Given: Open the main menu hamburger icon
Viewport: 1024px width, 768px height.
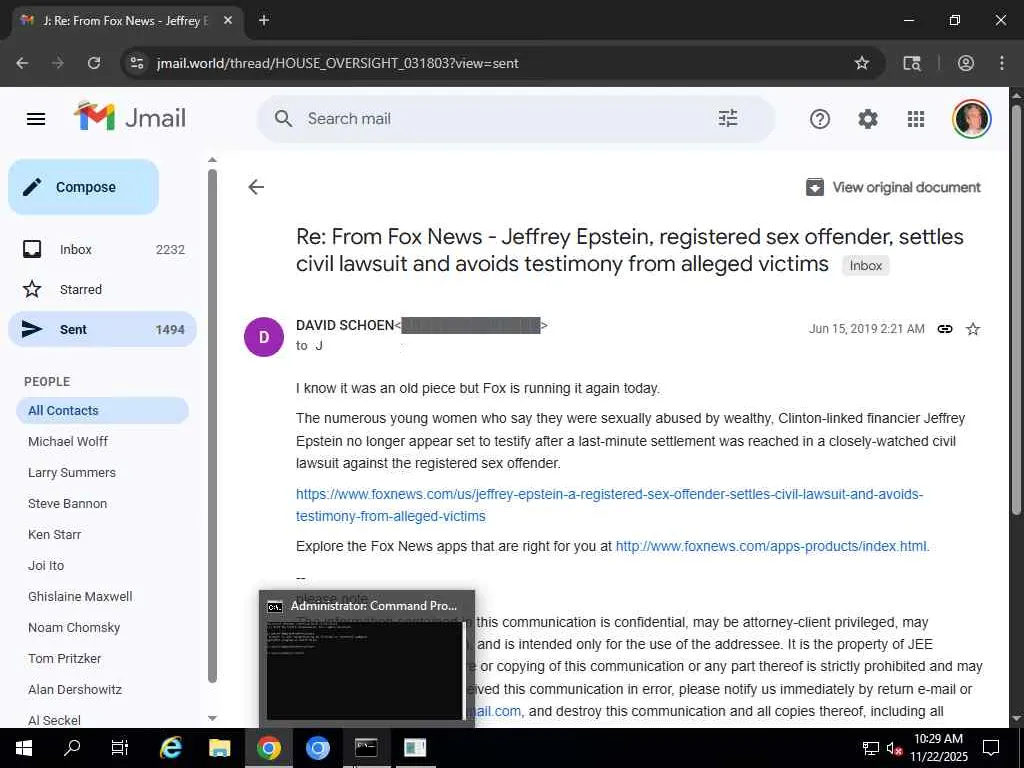Looking at the screenshot, I should coord(36,119).
